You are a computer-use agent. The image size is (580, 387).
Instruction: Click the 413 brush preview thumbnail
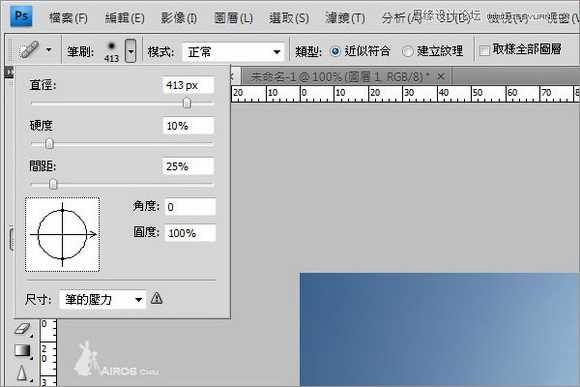coord(111,51)
